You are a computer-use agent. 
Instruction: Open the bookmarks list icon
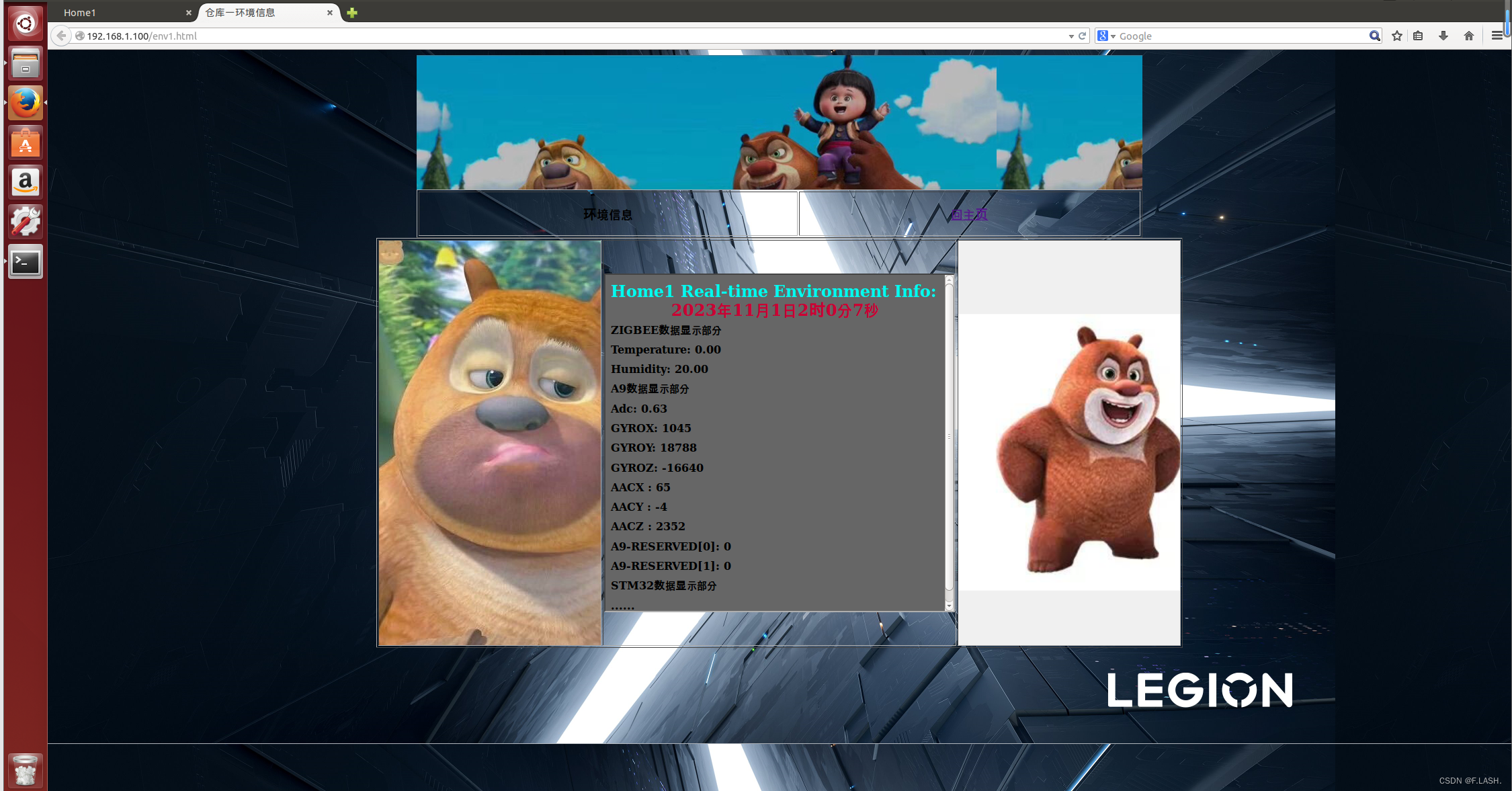1418,36
